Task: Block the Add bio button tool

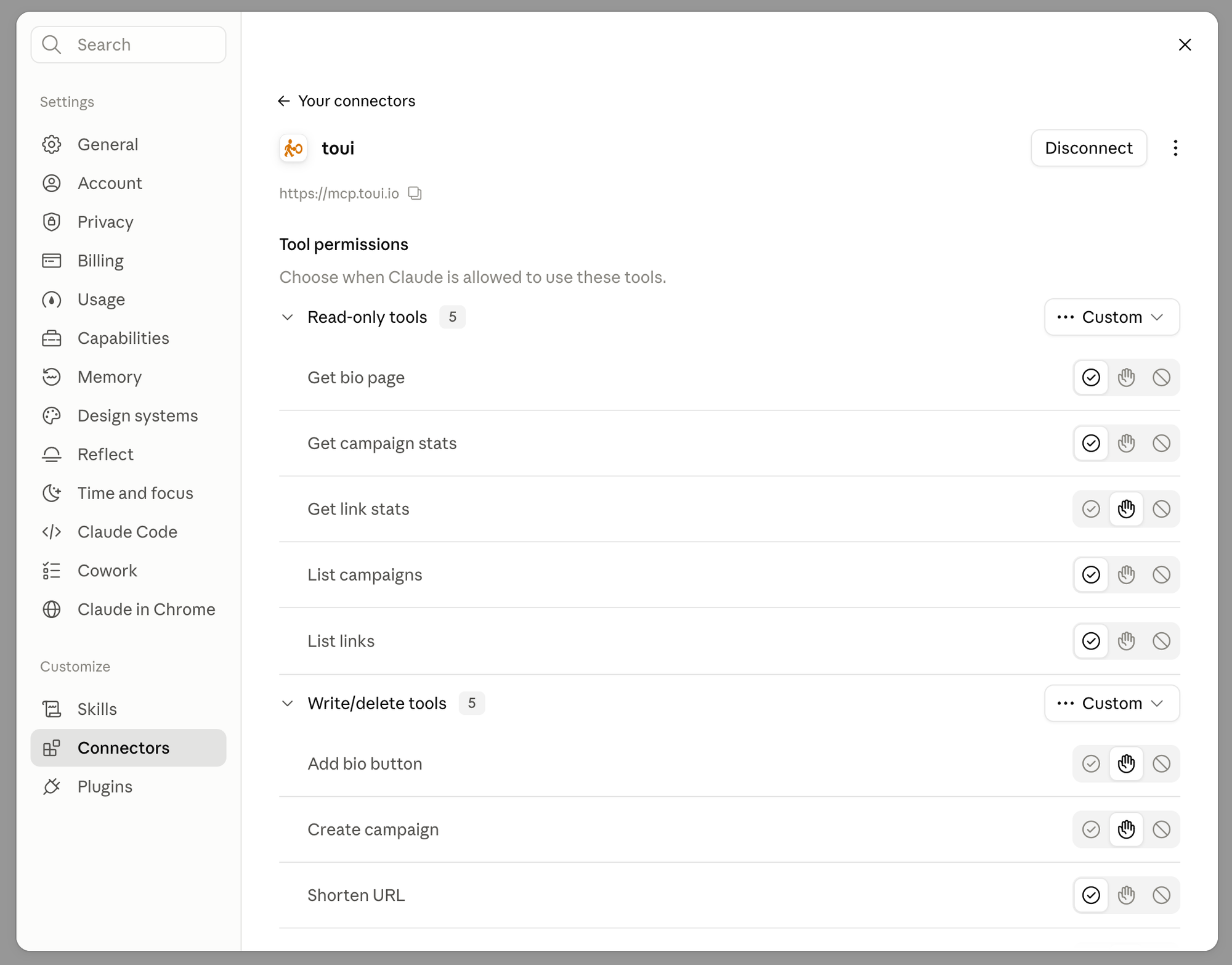Action: point(1161,763)
